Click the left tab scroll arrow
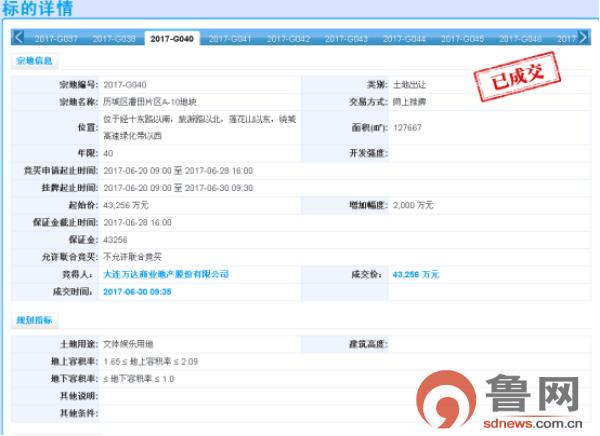The image size is (600, 436). [17, 38]
